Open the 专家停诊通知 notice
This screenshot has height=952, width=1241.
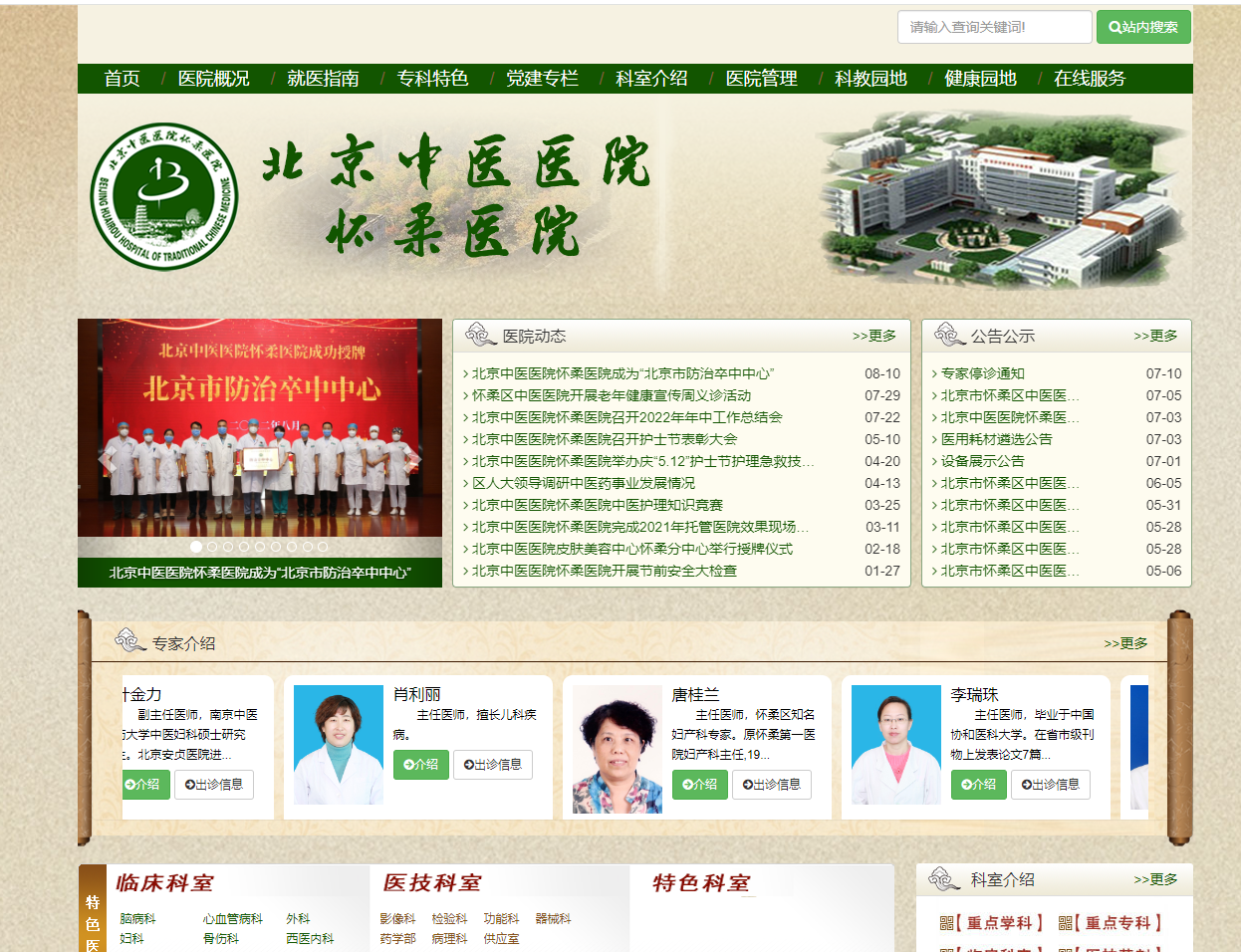point(982,373)
